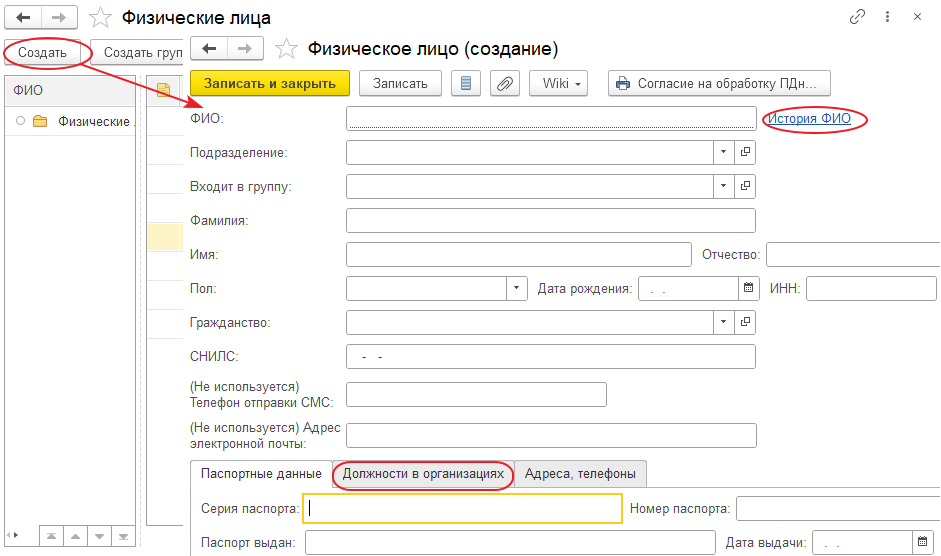The height and width of the screenshot is (556, 941).
Task: Click the Записать button
Action: pos(400,83)
